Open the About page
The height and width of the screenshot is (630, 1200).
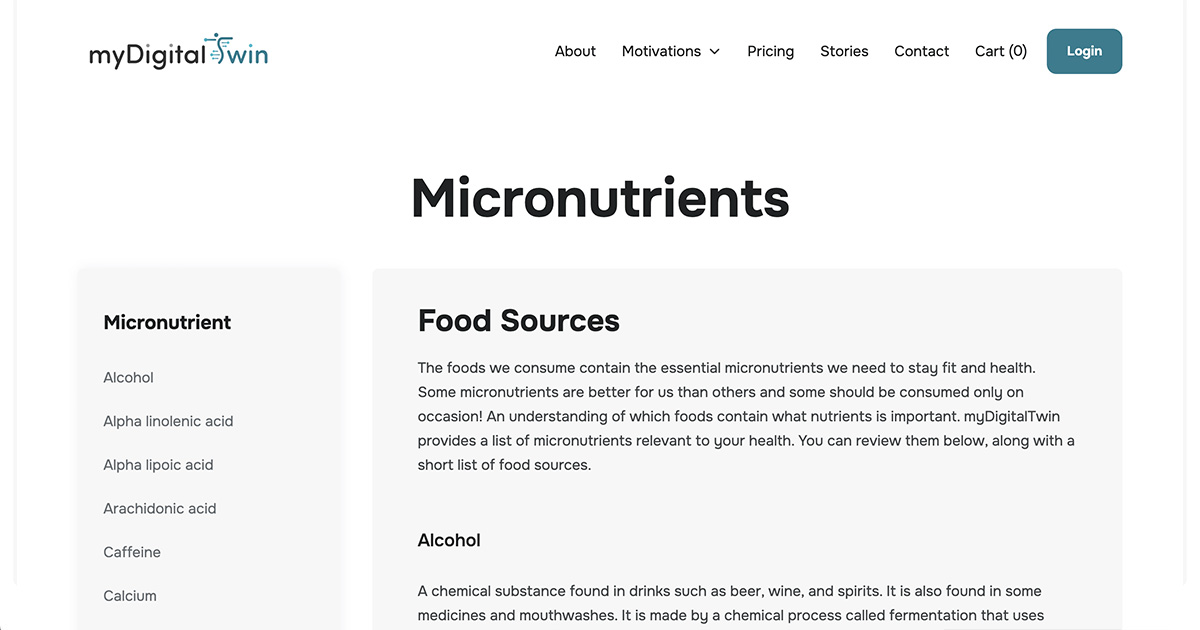575,51
